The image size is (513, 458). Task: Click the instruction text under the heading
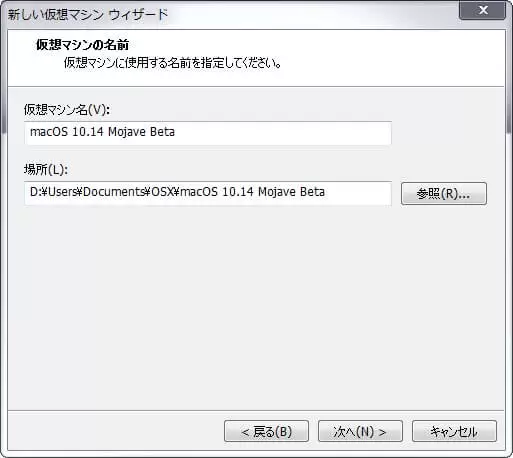click(x=172, y=62)
